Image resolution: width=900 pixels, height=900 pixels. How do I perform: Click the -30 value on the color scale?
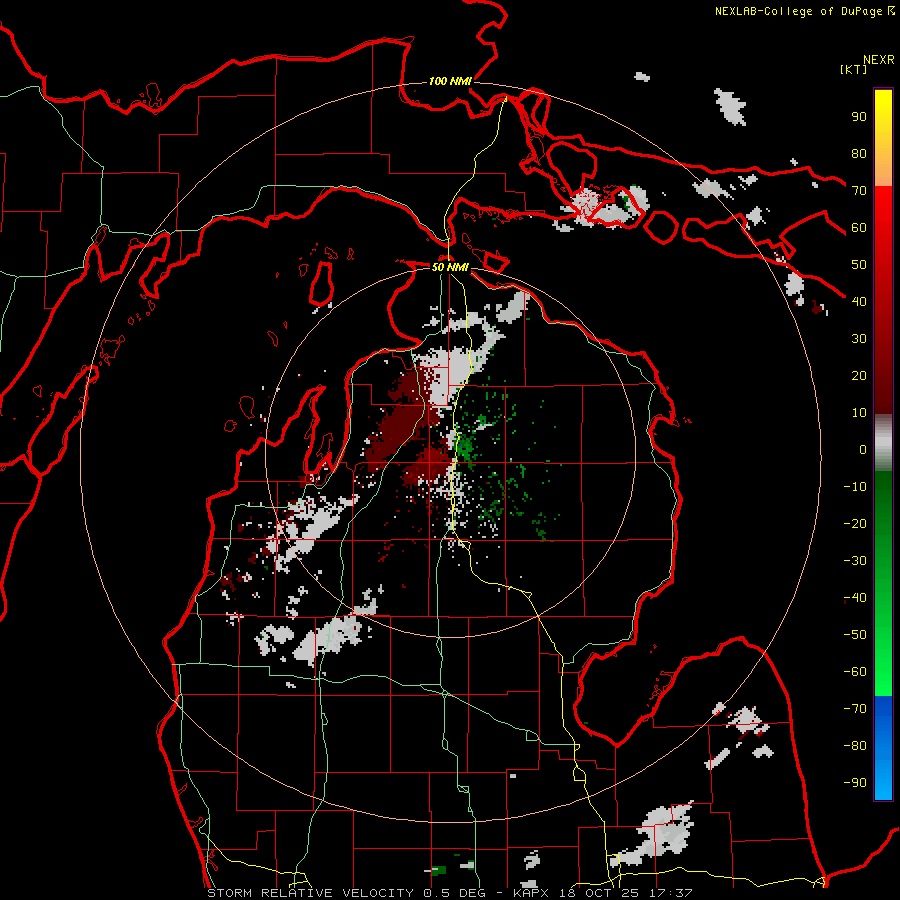point(855,561)
